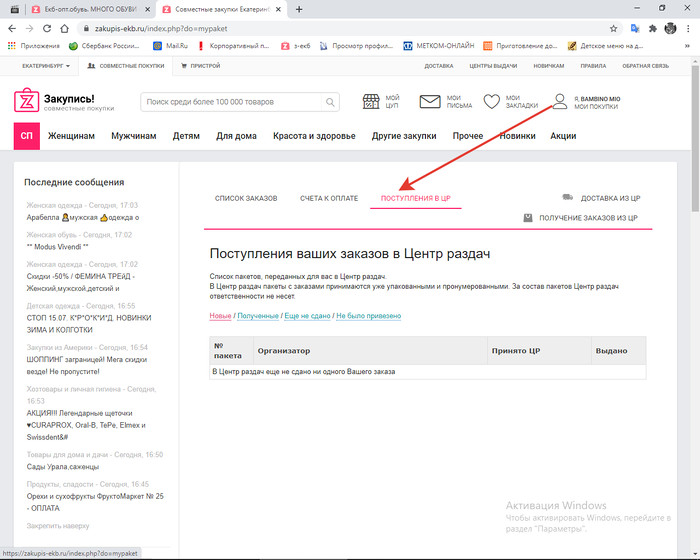Viewport: 700px width, 560px height.
Task: Bookmark page with browser star icon
Action: [613, 28]
